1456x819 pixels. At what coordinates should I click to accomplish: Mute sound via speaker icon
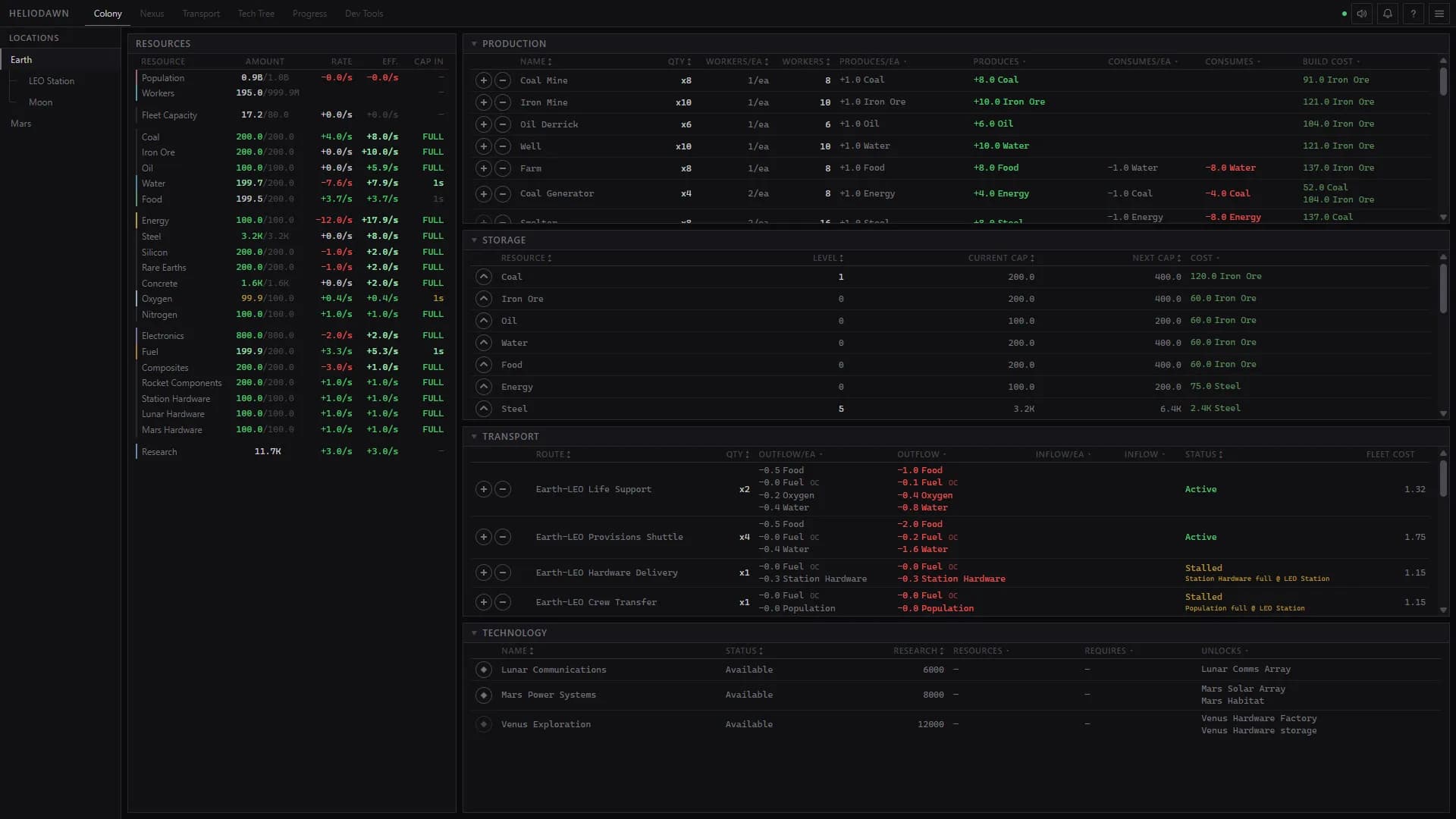tap(1362, 14)
